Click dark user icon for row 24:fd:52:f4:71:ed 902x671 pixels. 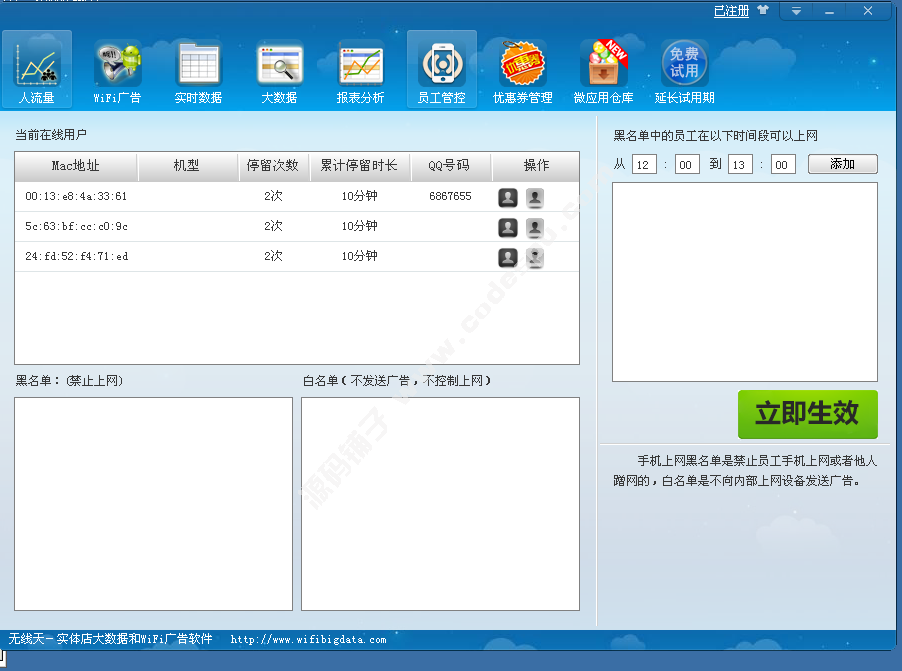507,257
